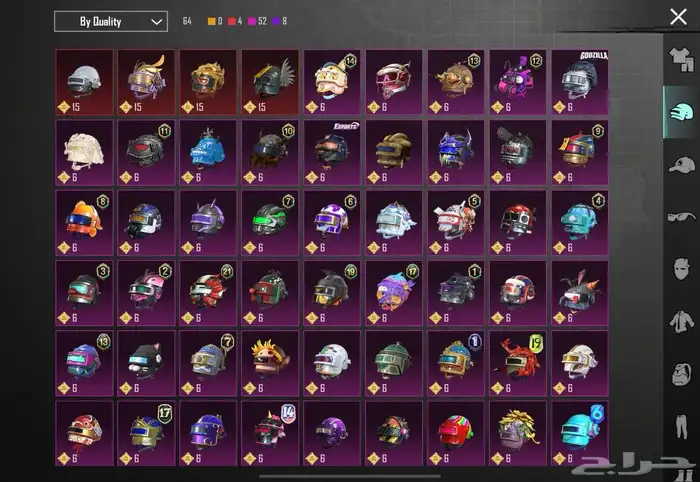Image resolution: width=700 pixels, height=482 pixels.
Task: Select the Esports labeled helmet
Action: click(332, 152)
